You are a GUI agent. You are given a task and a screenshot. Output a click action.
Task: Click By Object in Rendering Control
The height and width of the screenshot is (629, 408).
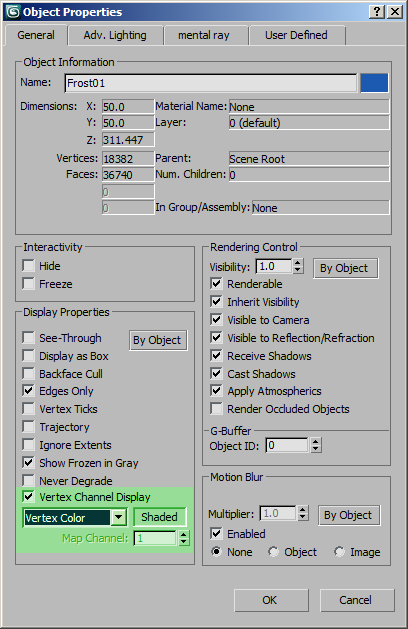pyautogui.click(x=344, y=268)
